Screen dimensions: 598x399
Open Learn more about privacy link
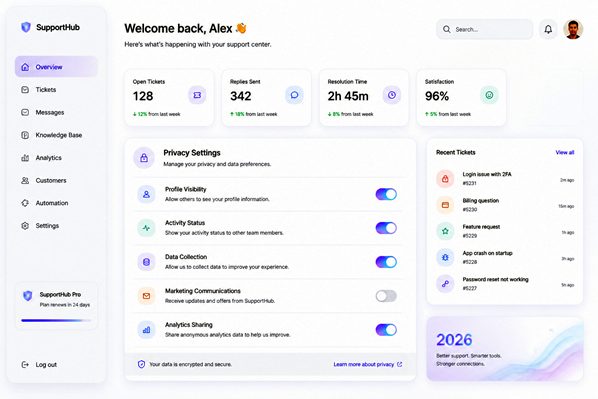click(368, 364)
